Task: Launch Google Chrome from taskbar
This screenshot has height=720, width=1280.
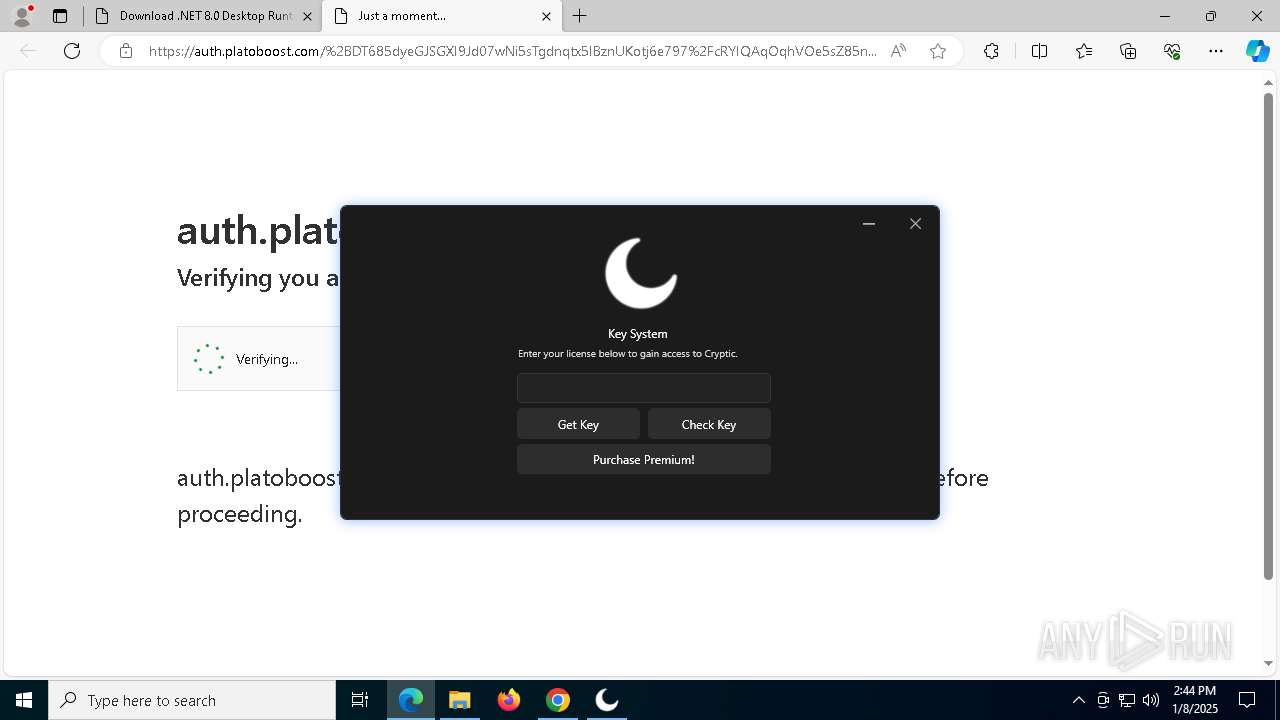Action: (x=558, y=700)
